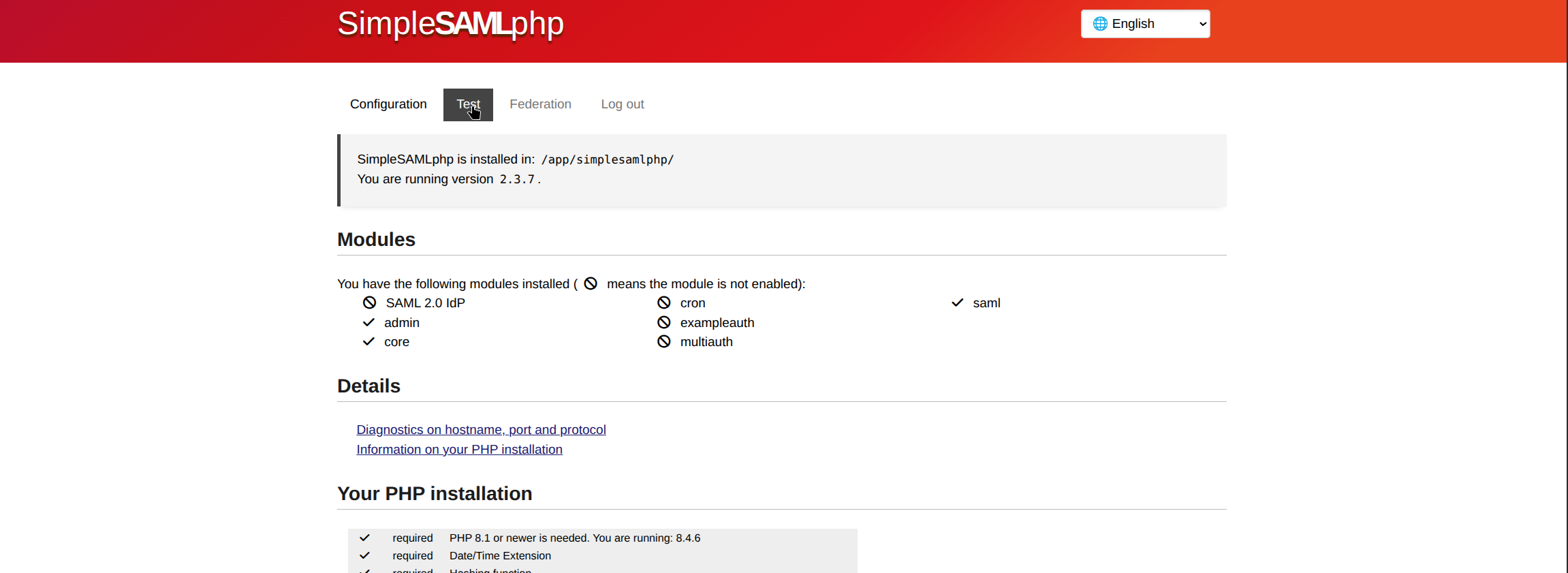Click the checkmark icon next to admin
The image size is (1568, 573).
[x=369, y=322]
